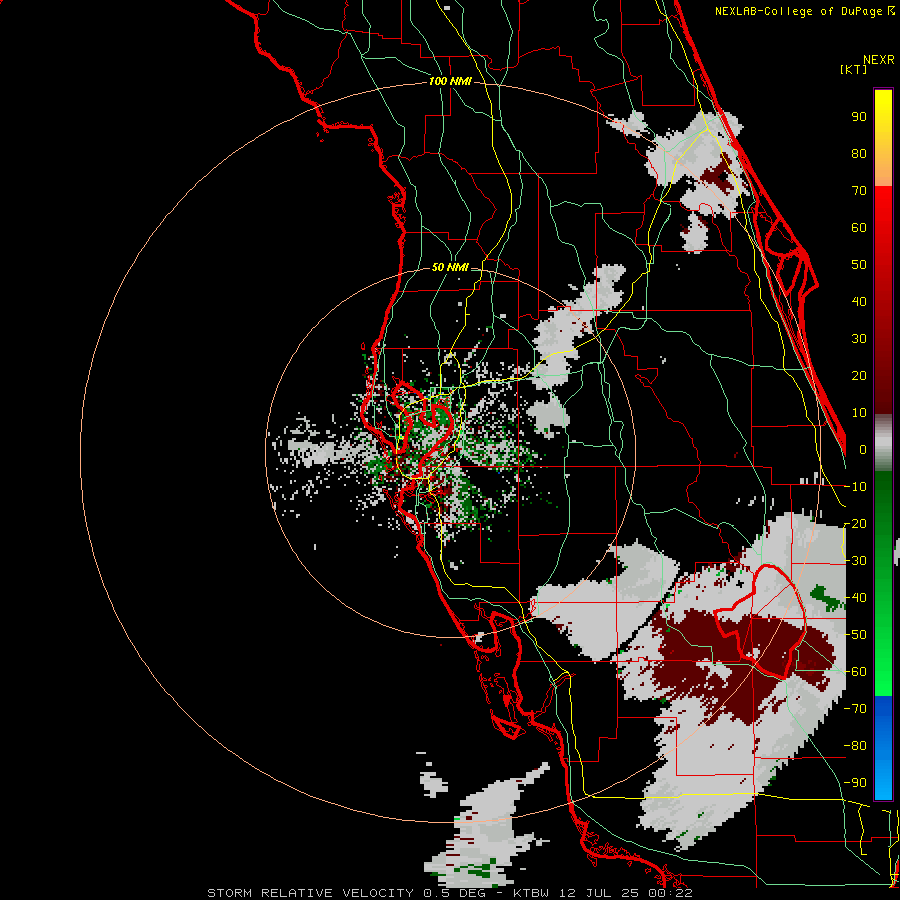Click the Storm Relative Velocity KTBW caption
Screen dimensions: 900x900
pos(450,893)
